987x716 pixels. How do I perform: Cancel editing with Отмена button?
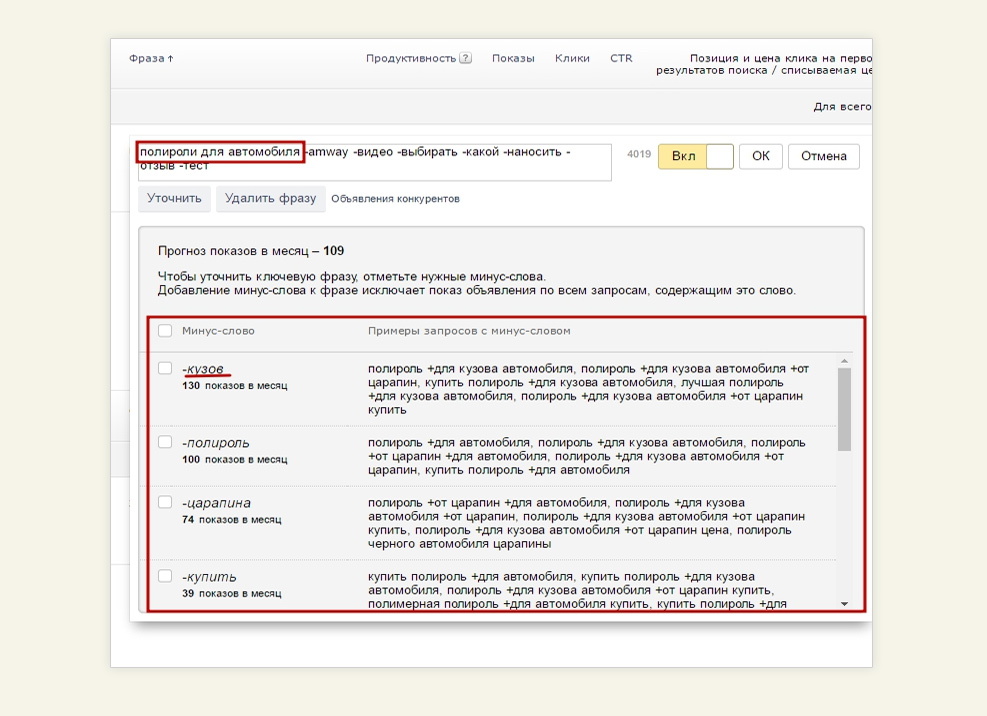pos(823,156)
